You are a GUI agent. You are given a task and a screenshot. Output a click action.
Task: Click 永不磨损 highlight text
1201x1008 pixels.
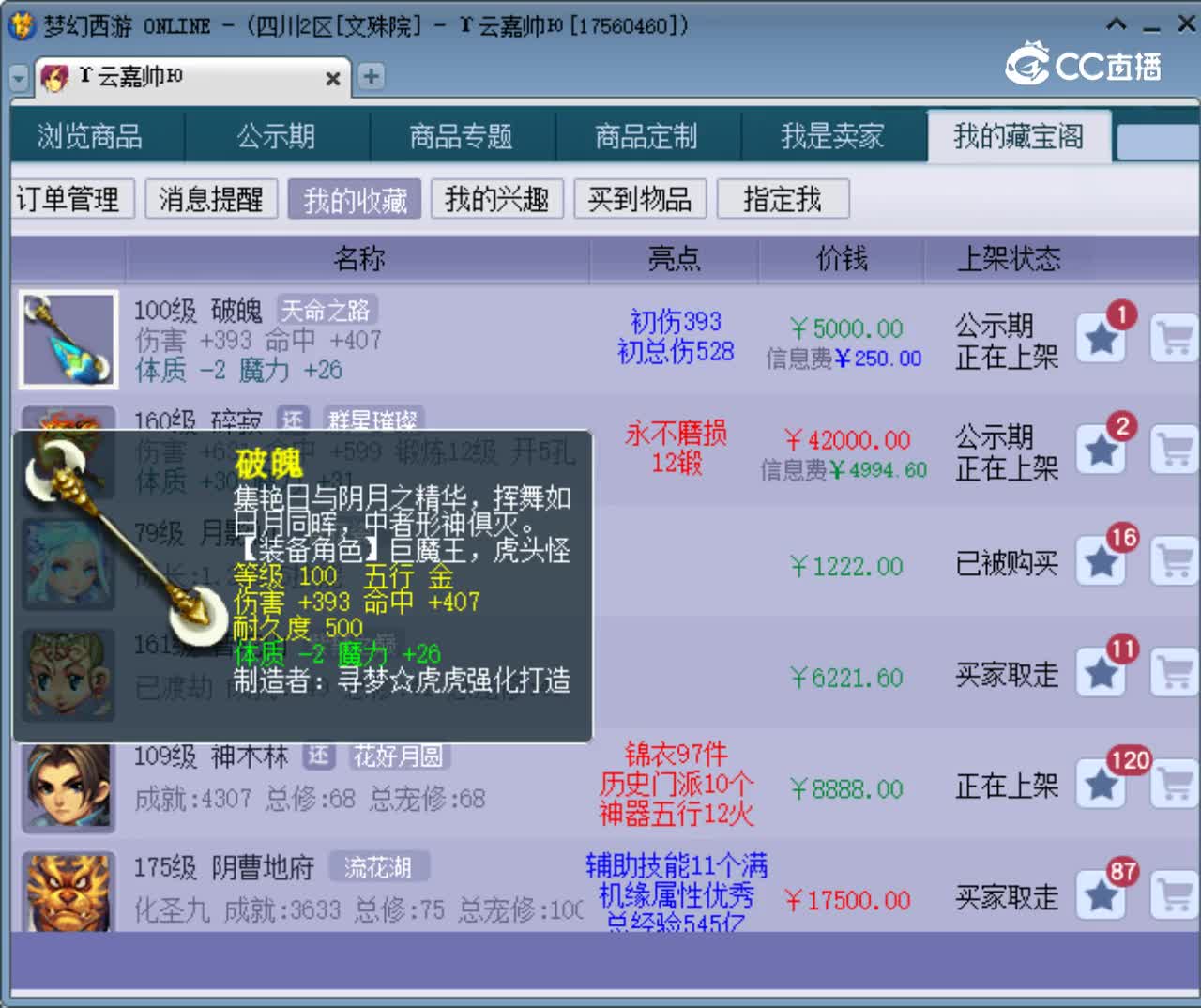coord(676,433)
